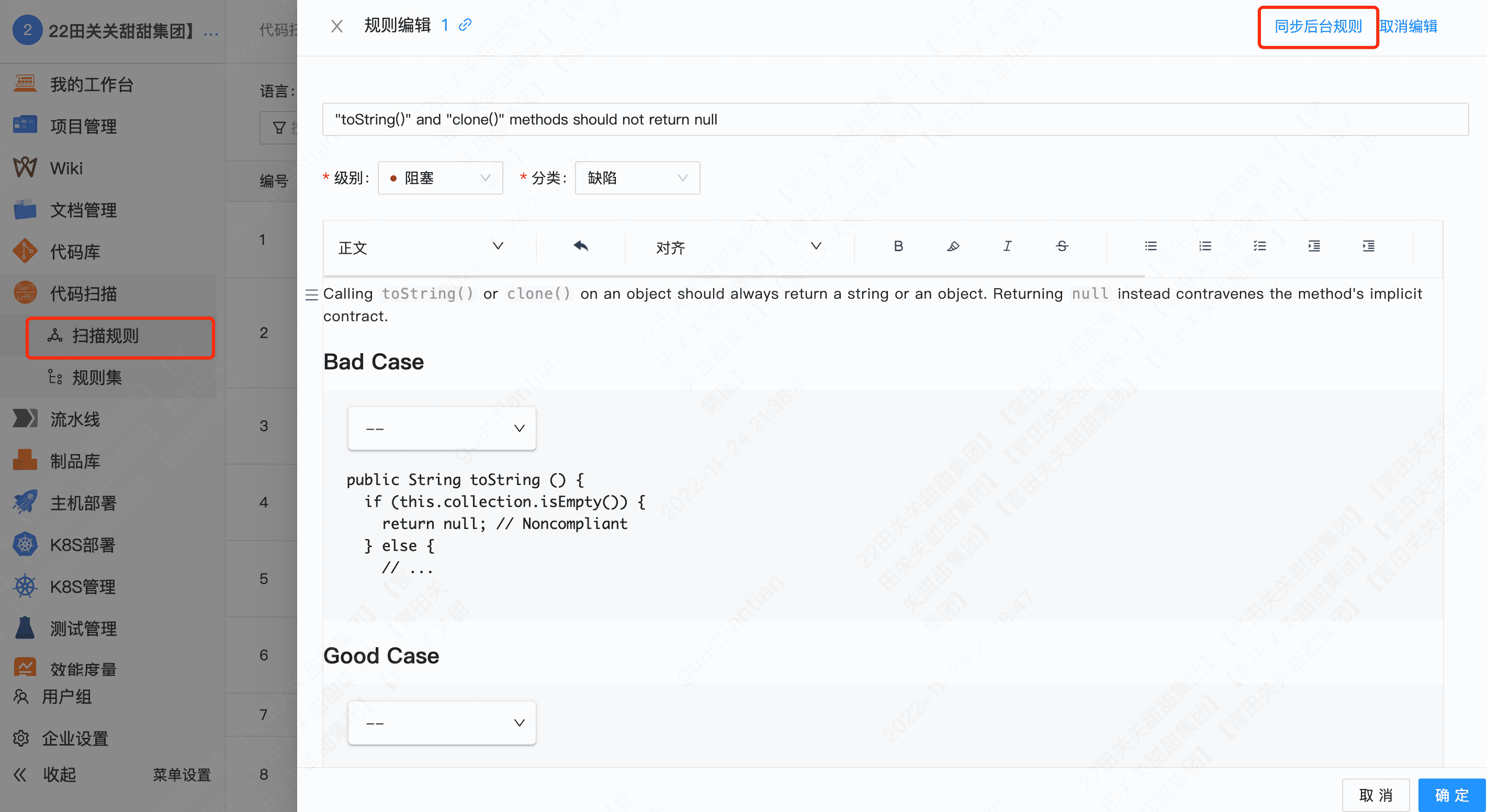
Task: Open 规则集 in the sidebar
Action: [96, 377]
